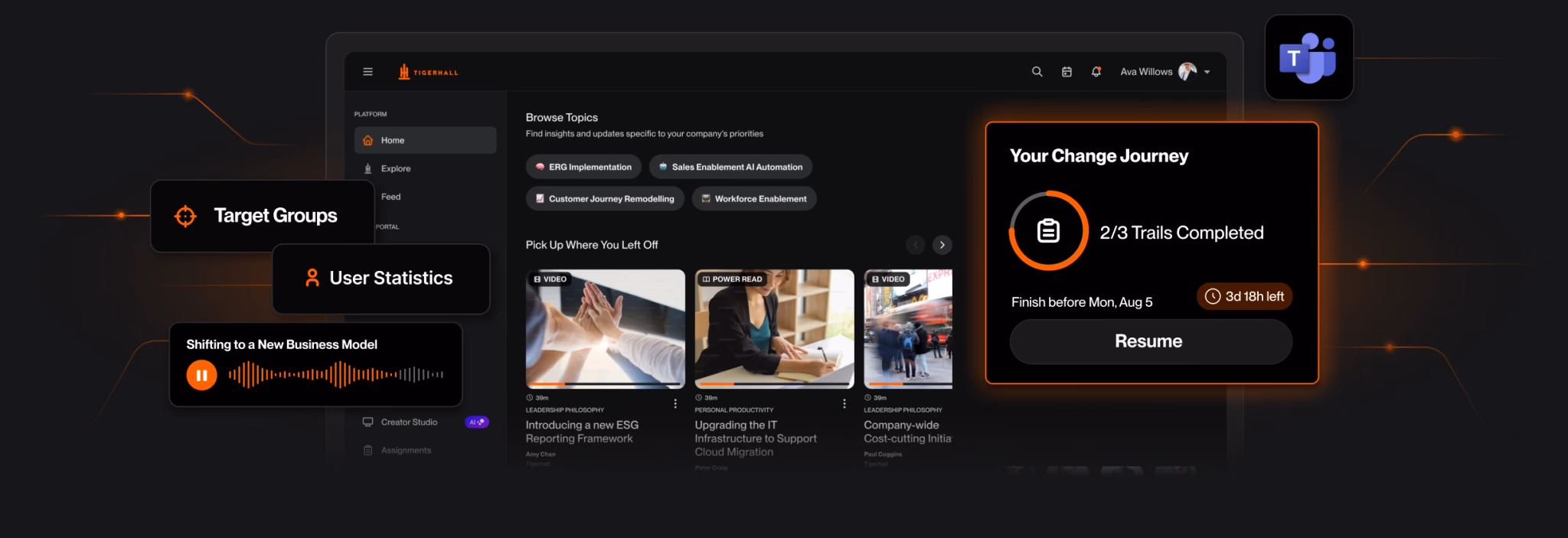Click the 3d 18h left badge
Screen dimensions: 1568x538
[x=1244, y=296]
